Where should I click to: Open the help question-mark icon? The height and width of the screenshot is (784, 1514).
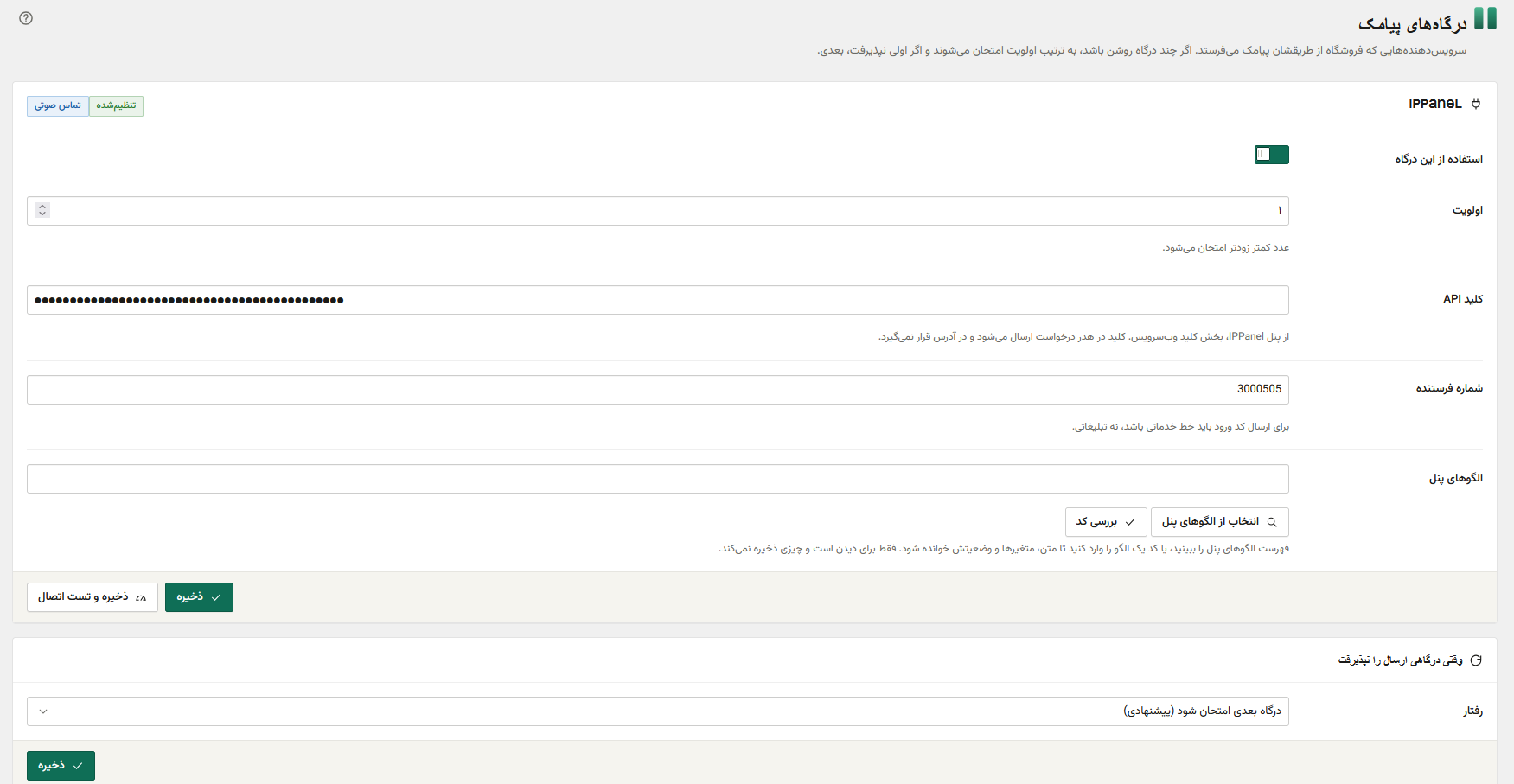26,18
